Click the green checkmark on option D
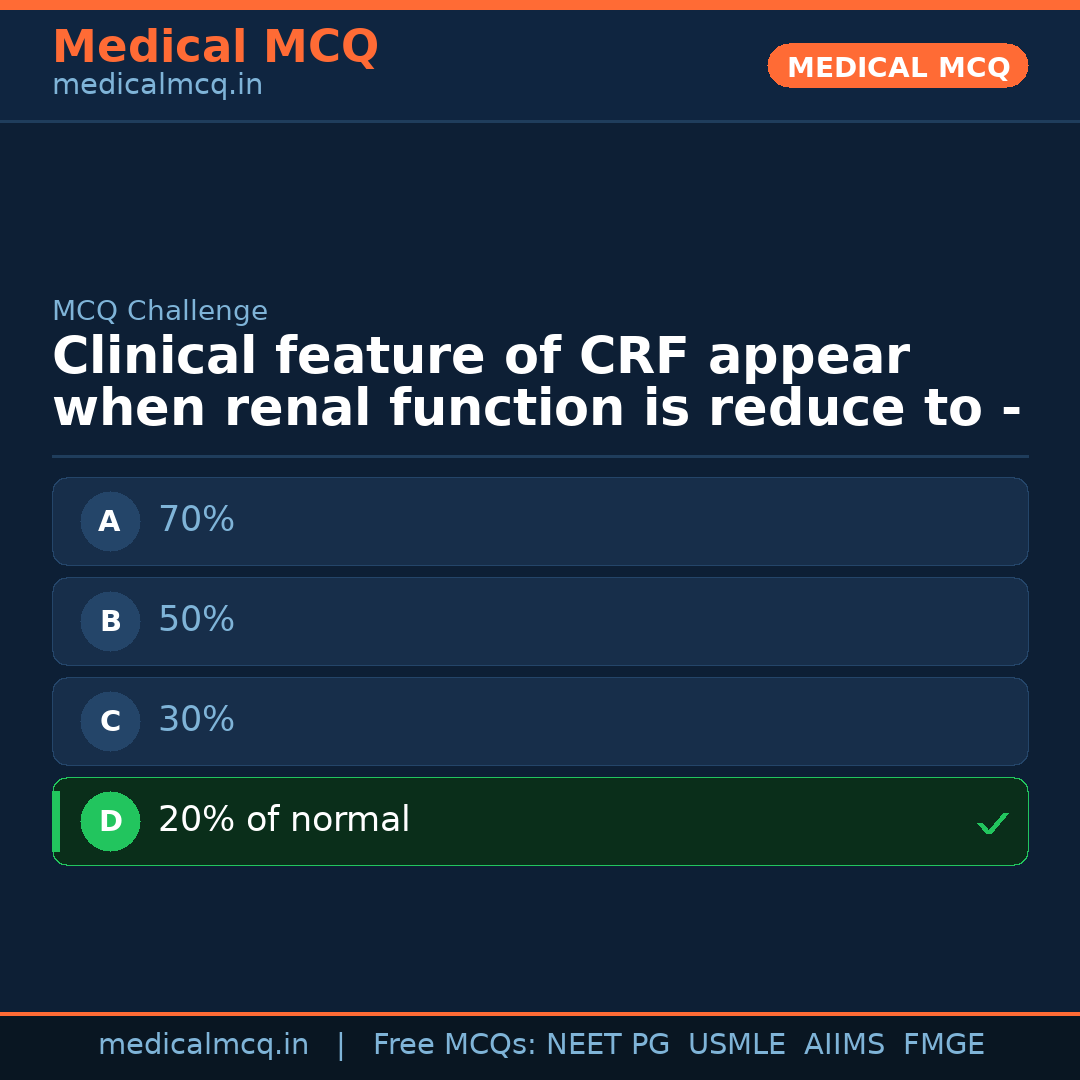 (992, 823)
